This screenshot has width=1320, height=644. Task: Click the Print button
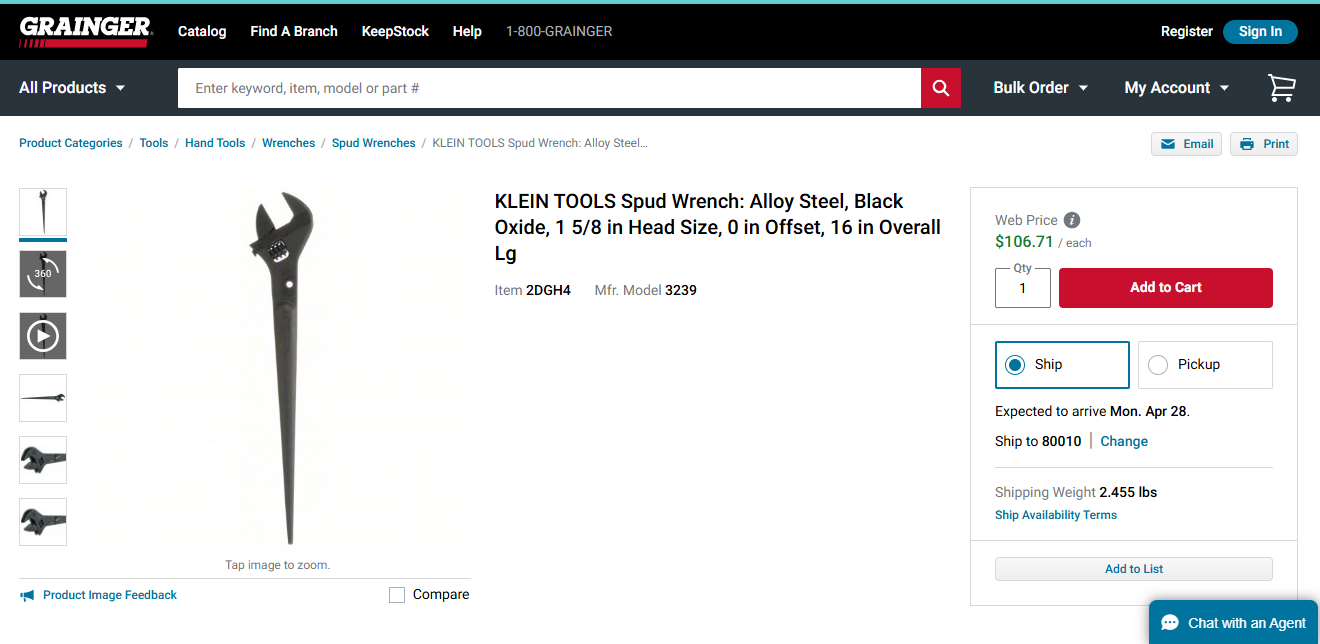1264,144
